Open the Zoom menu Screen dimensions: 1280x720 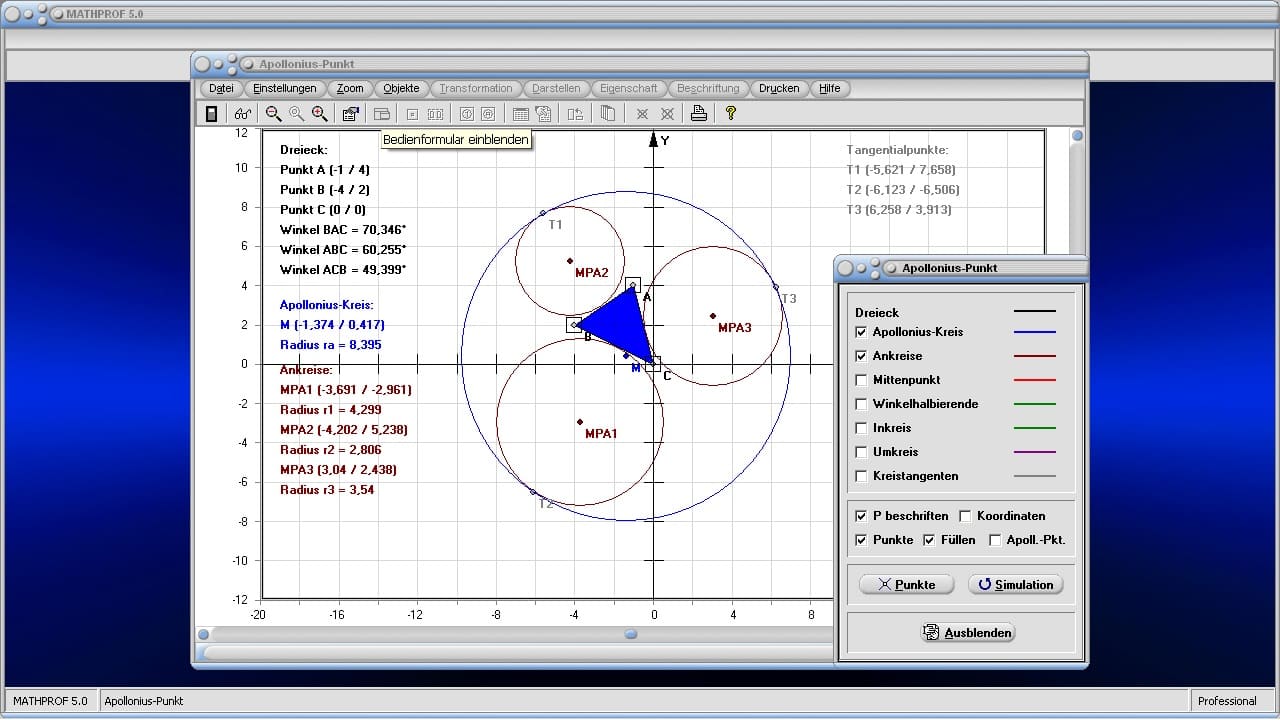pyautogui.click(x=350, y=88)
